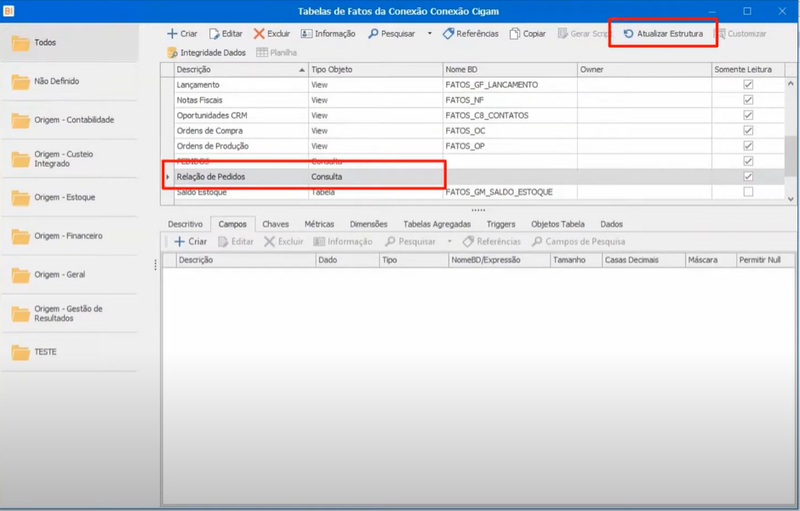Sort by the Descrição column header arrow

pos(302,70)
